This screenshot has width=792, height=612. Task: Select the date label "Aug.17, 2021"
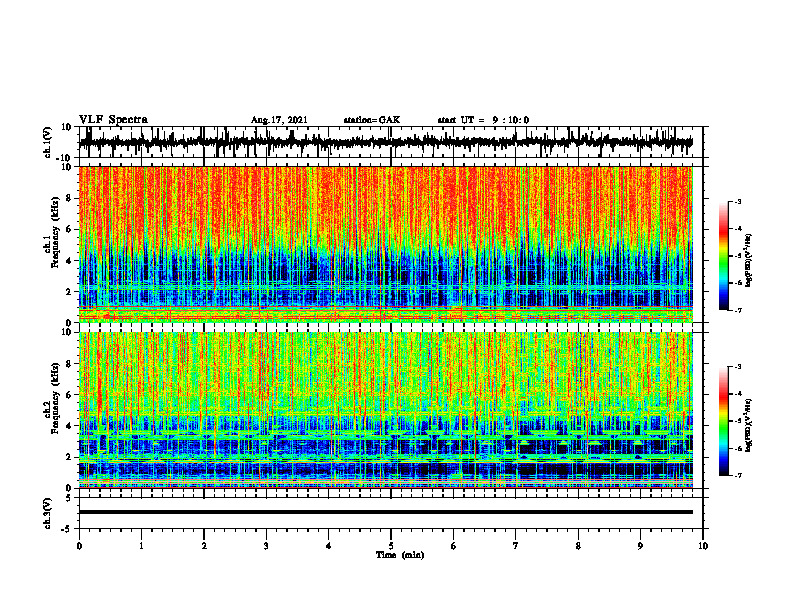[279, 120]
